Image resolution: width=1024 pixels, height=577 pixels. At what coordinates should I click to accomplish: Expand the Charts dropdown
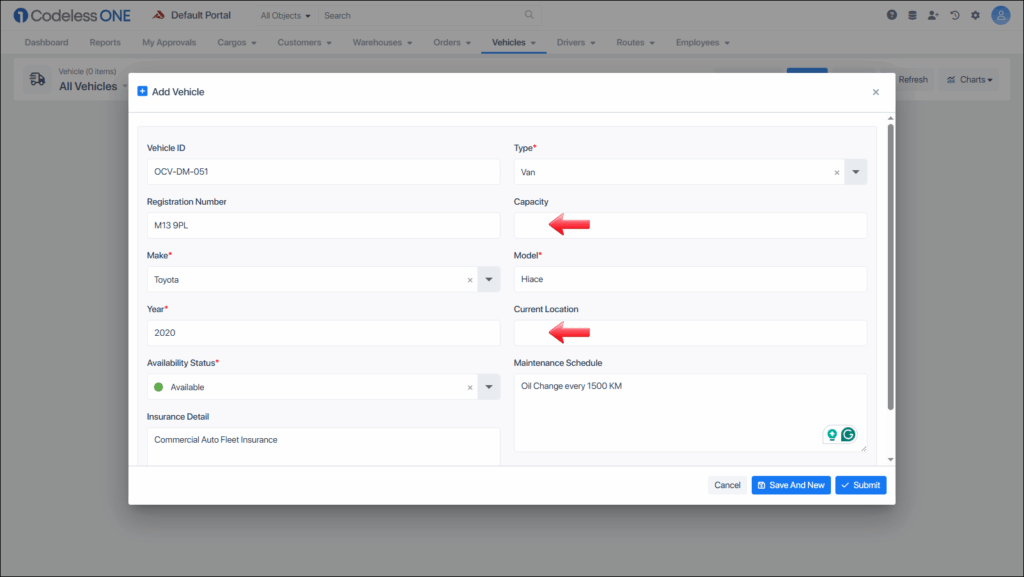tap(968, 79)
